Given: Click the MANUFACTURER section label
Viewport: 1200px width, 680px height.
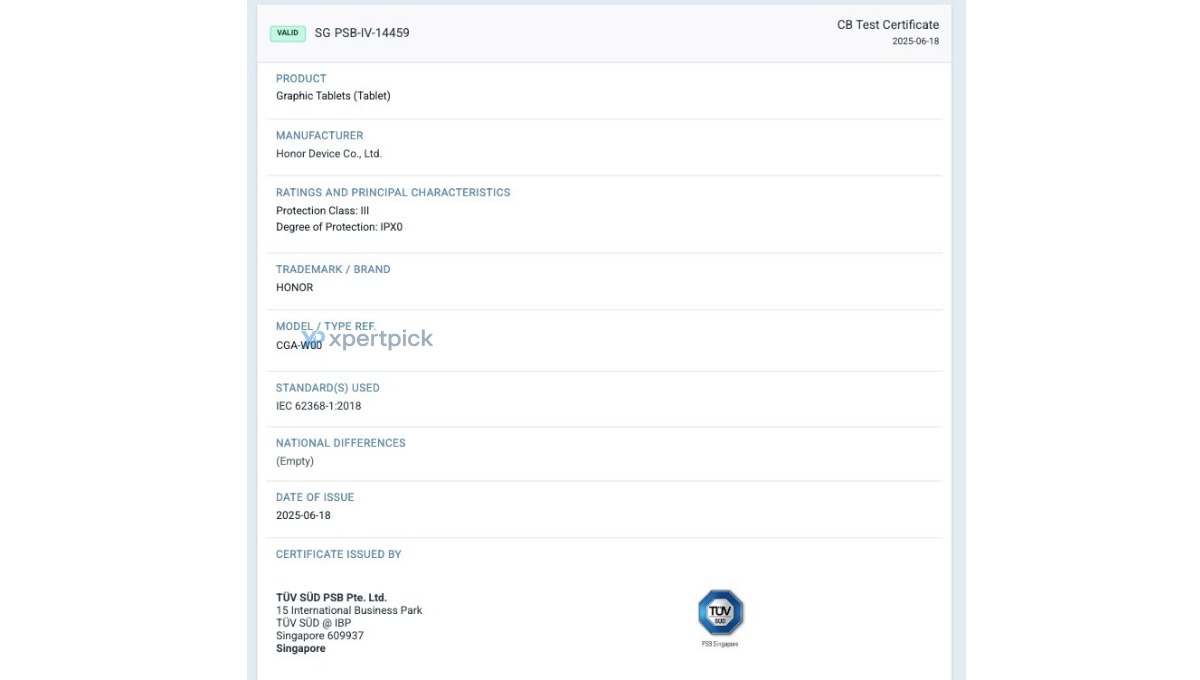Looking at the screenshot, I should pos(320,135).
